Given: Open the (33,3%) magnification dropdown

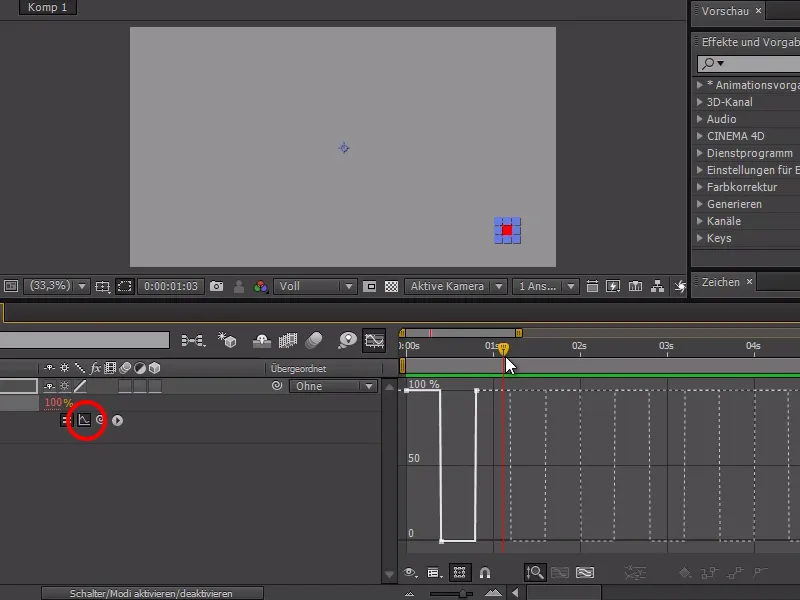Looking at the screenshot, I should (x=57, y=286).
